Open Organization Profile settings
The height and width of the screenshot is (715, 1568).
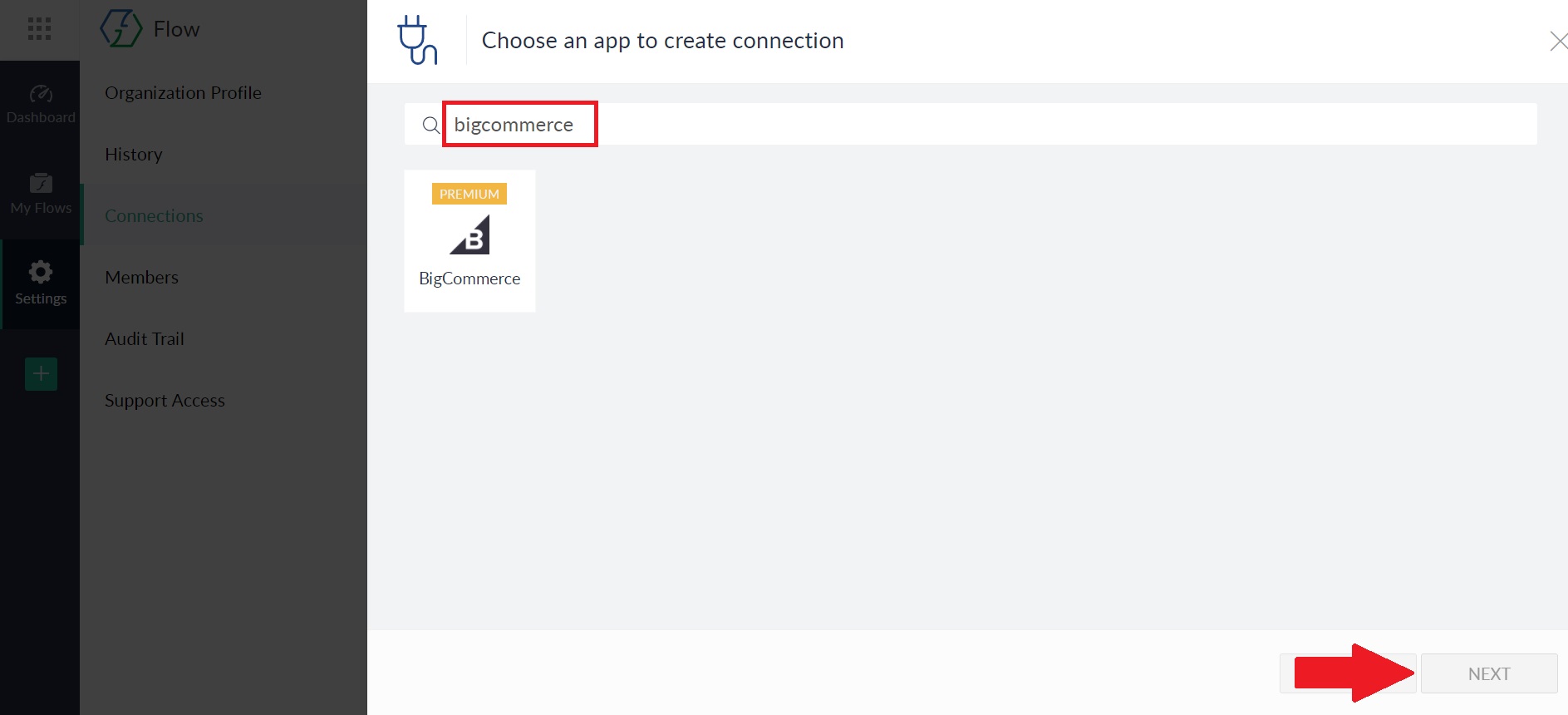pos(183,93)
